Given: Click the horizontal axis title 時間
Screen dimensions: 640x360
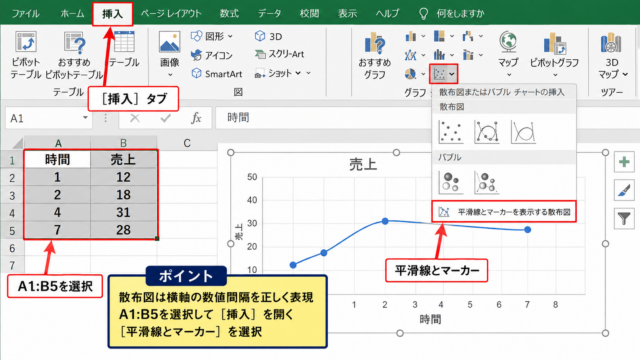Looking at the screenshot, I should click(x=430, y=319).
